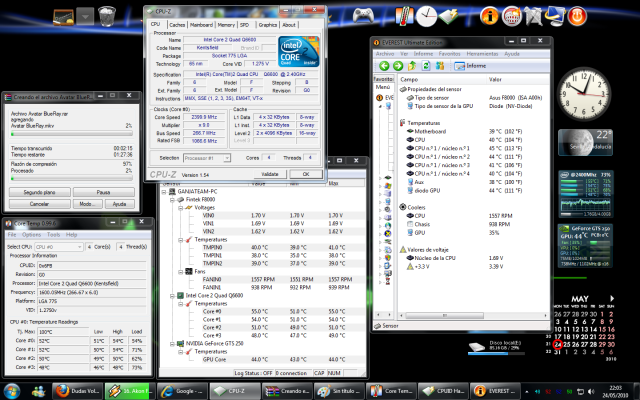Click the white clock icon in top dock
This screenshot has height=400, width=640.
427,17
